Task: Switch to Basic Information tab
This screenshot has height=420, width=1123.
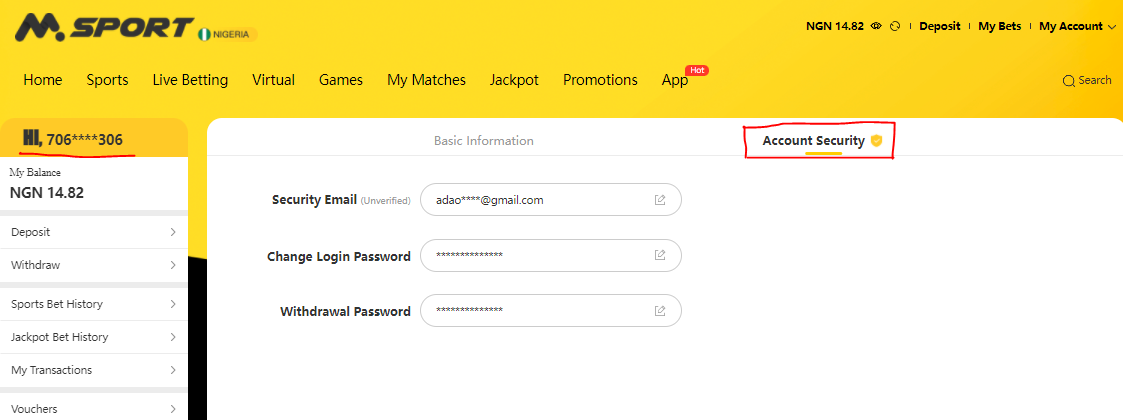Action: pos(483,140)
